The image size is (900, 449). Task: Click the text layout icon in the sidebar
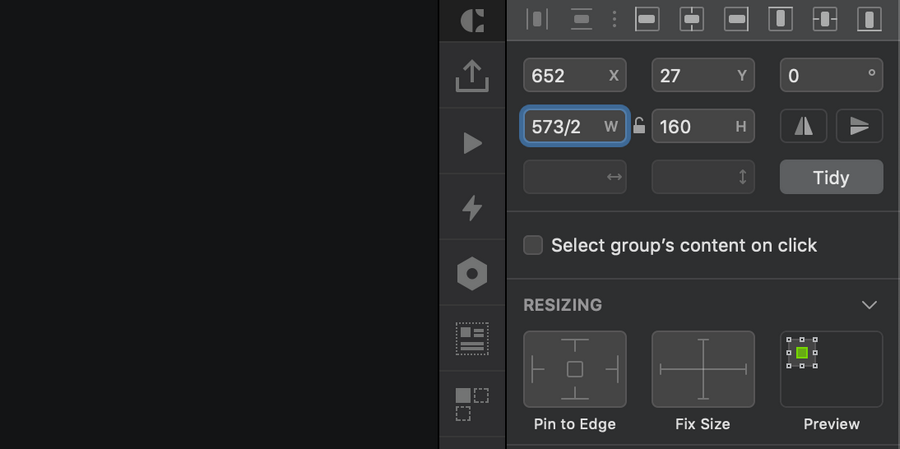[472, 339]
